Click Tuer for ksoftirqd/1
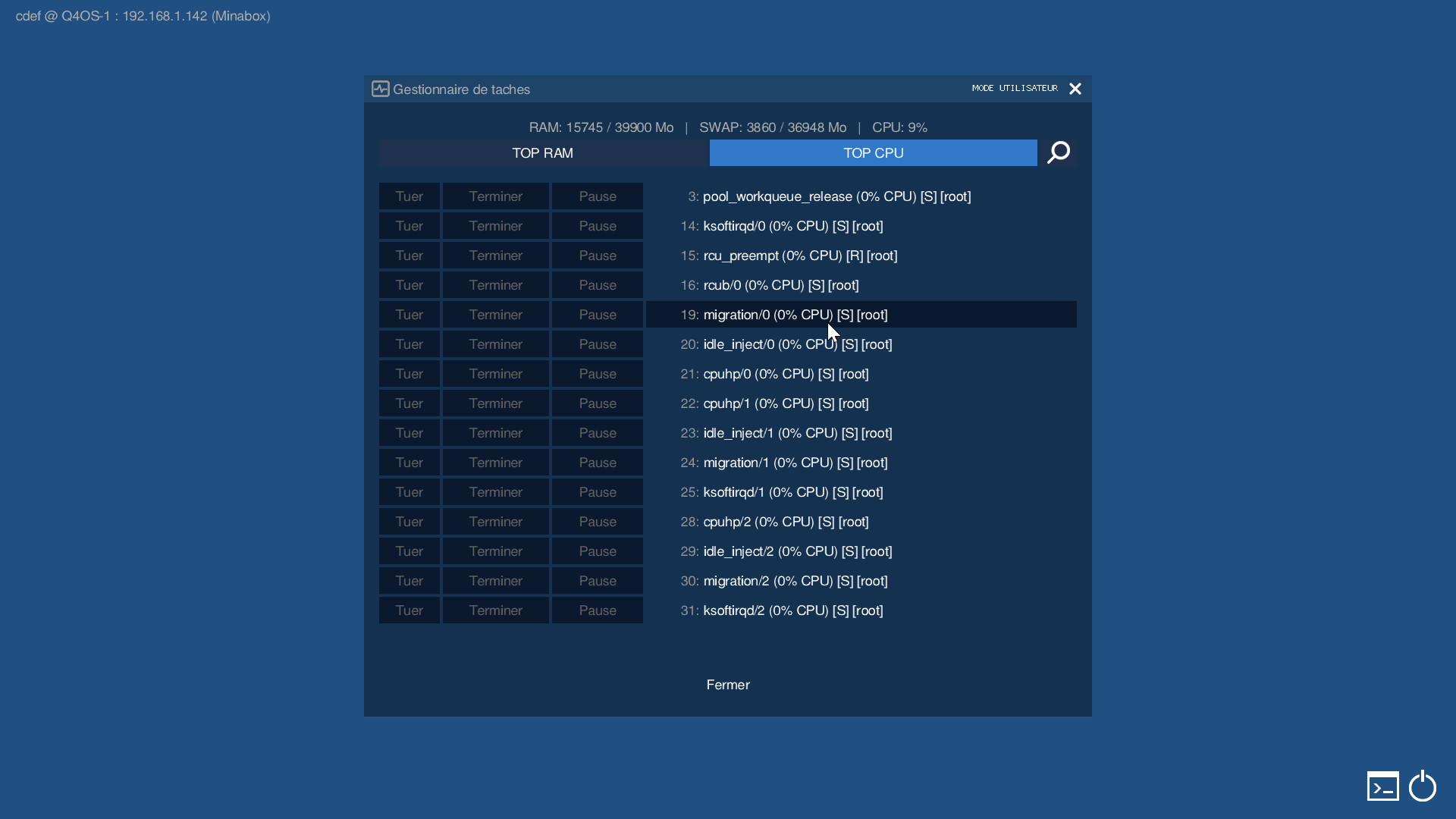The height and width of the screenshot is (819, 1456). pos(409,492)
